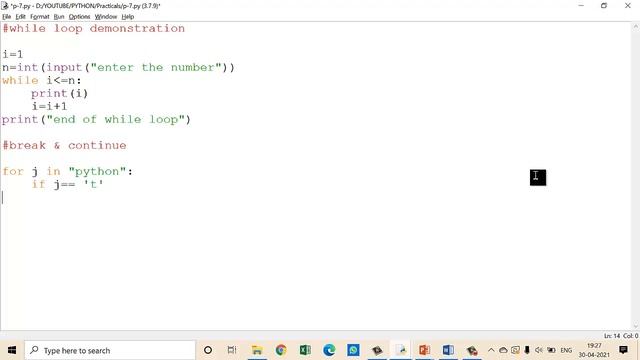The height and width of the screenshot is (360, 640).
Task: Open Task View from taskbar
Action: click(x=232, y=350)
